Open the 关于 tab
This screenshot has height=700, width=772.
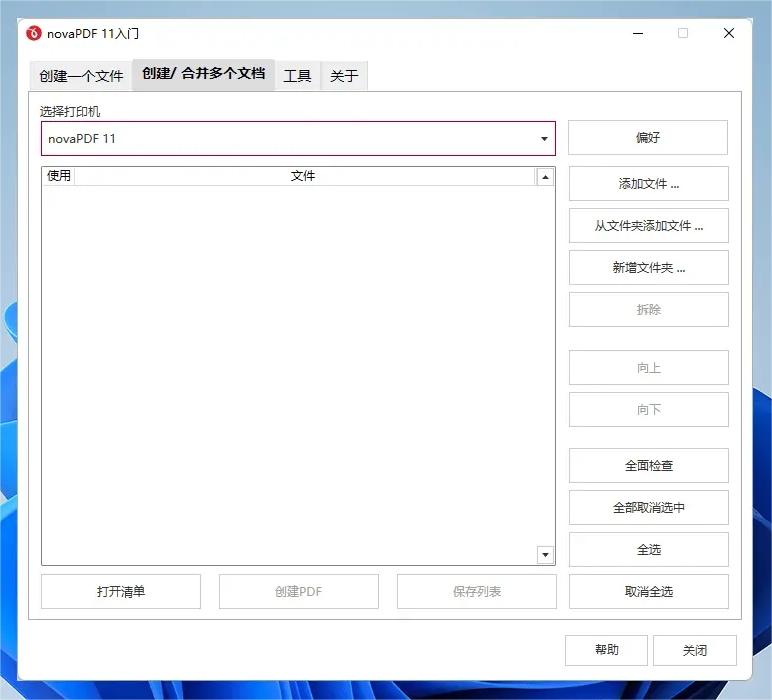(x=344, y=76)
